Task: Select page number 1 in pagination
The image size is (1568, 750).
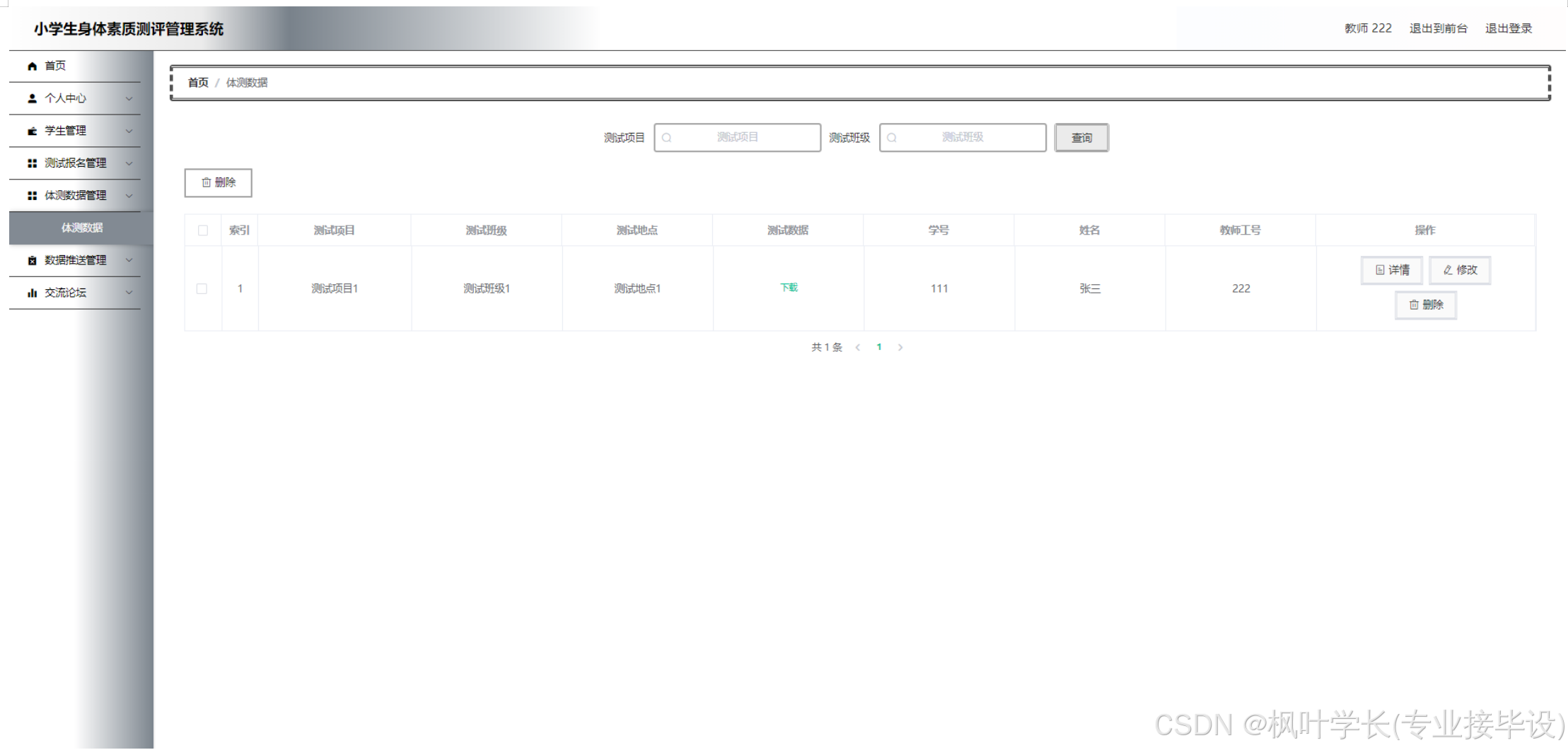Action: [879, 347]
